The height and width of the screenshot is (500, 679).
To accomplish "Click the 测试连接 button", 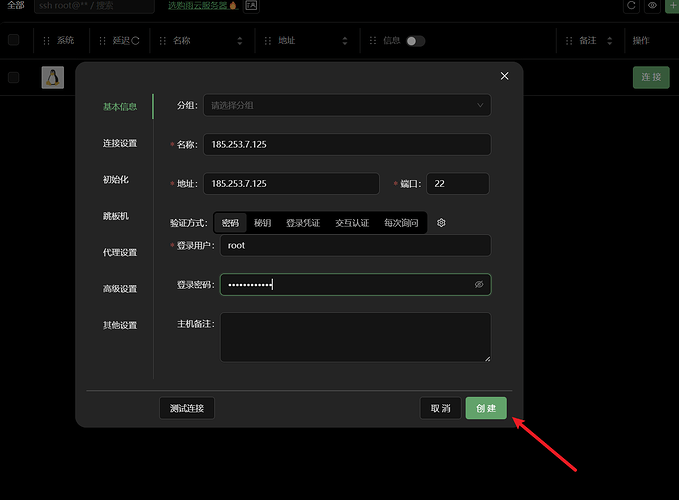I will (x=187, y=408).
